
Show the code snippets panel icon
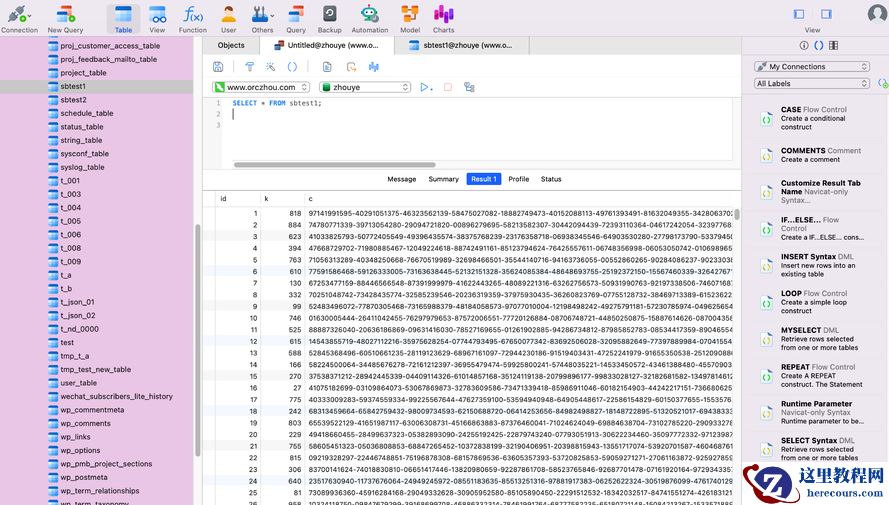click(819, 45)
